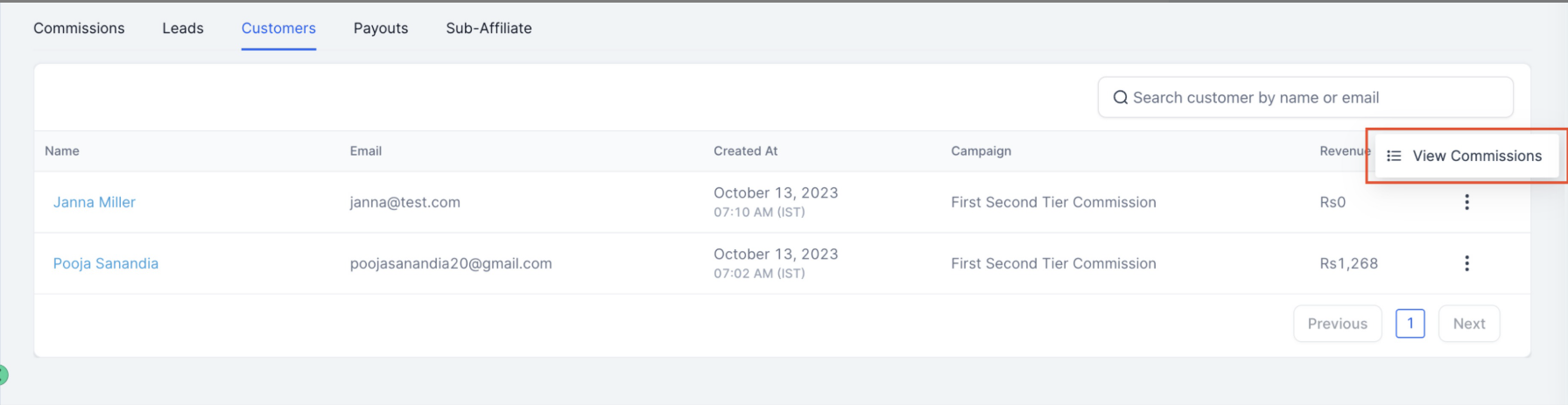The height and width of the screenshot is (405, 1568).
Task: Click the search magnifier icon
Action: click(x=1120, y=98)
